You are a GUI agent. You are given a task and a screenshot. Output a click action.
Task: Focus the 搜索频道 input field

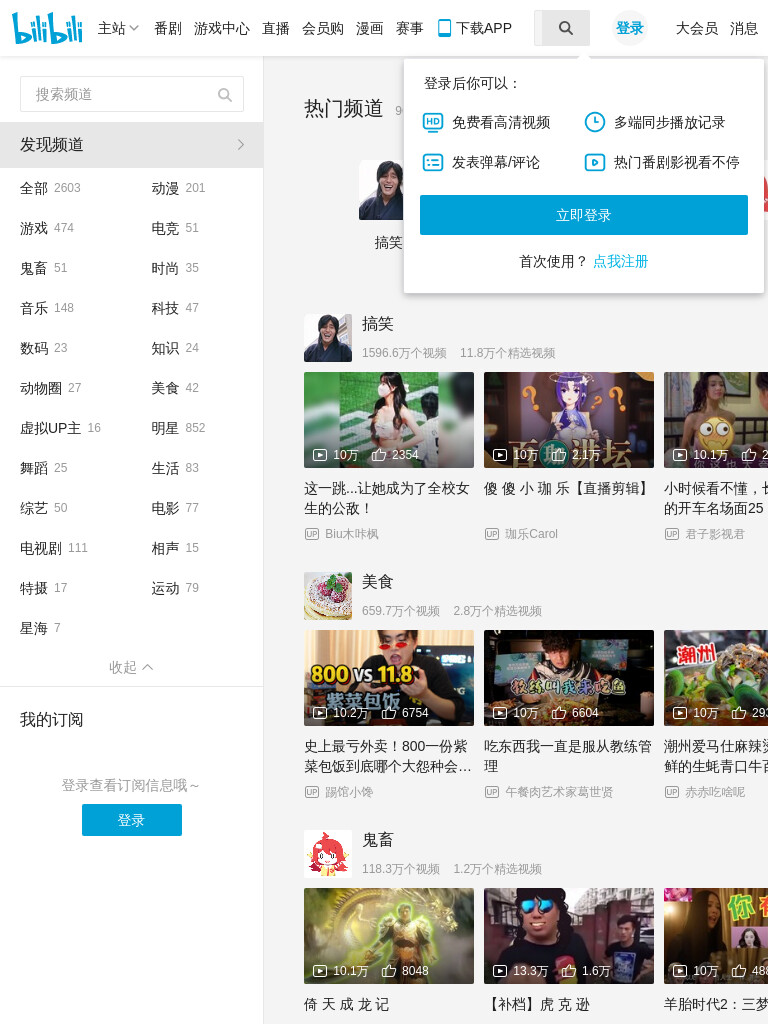point(132,94)
